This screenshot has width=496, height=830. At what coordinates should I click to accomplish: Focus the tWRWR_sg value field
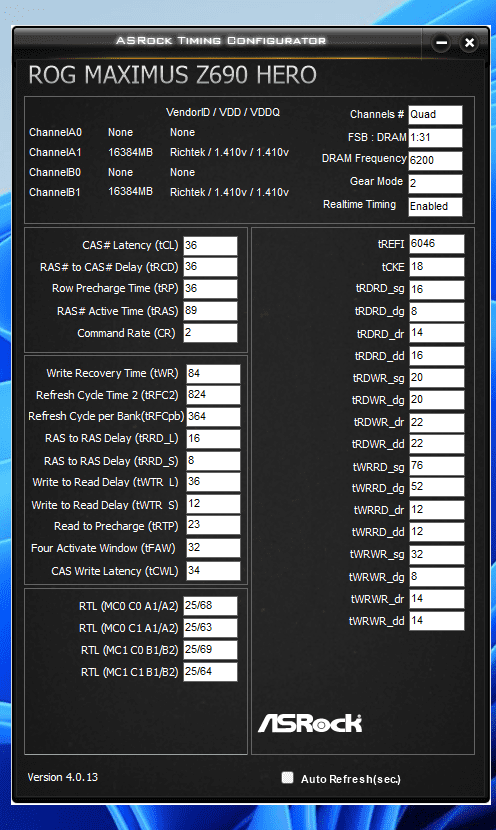click(x=437, y=555)
